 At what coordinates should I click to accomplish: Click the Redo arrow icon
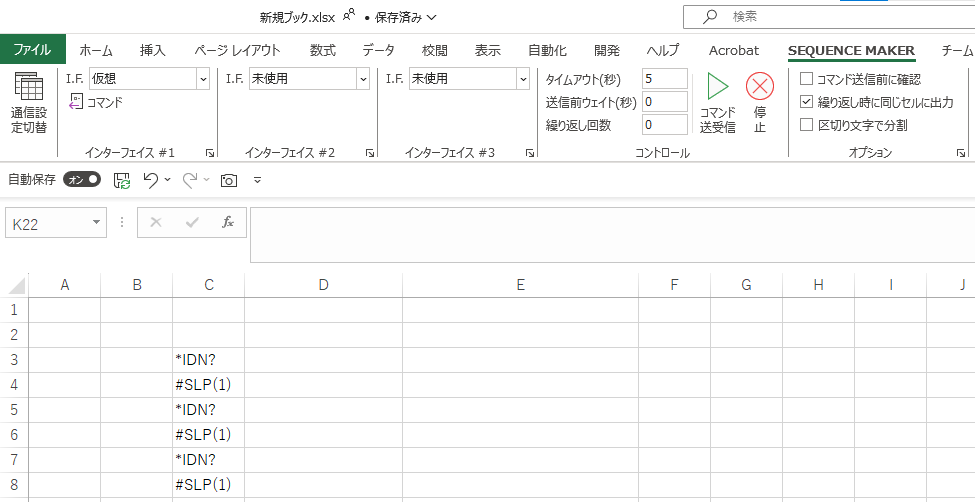pos(190,180)
